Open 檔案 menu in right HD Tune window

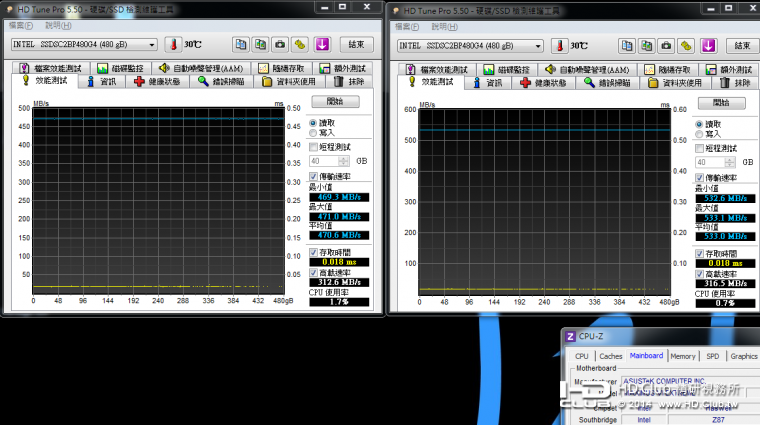tap(407, 27)
